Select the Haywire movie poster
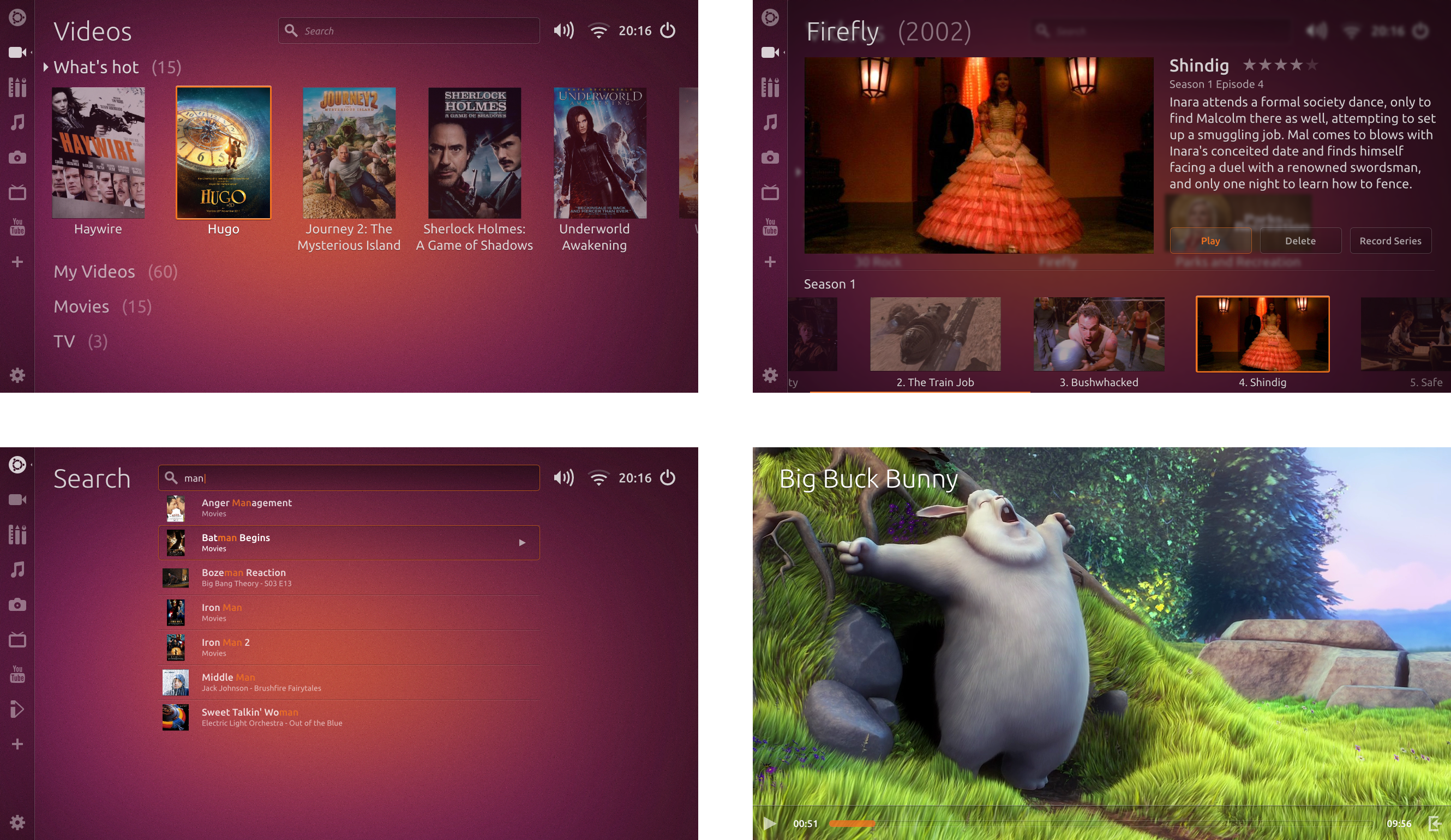The width and height of the screenshot is (1451, 840). tap(98, 153)
